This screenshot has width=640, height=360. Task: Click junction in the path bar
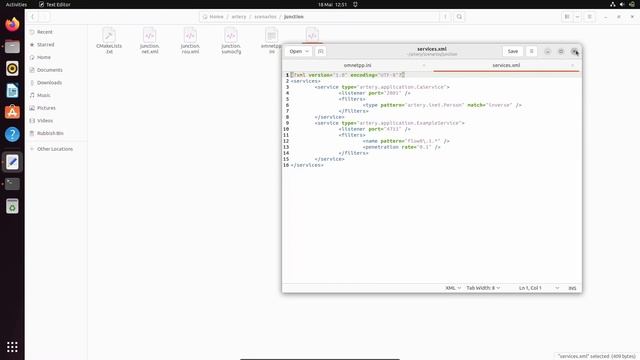(x=294, y=17)
